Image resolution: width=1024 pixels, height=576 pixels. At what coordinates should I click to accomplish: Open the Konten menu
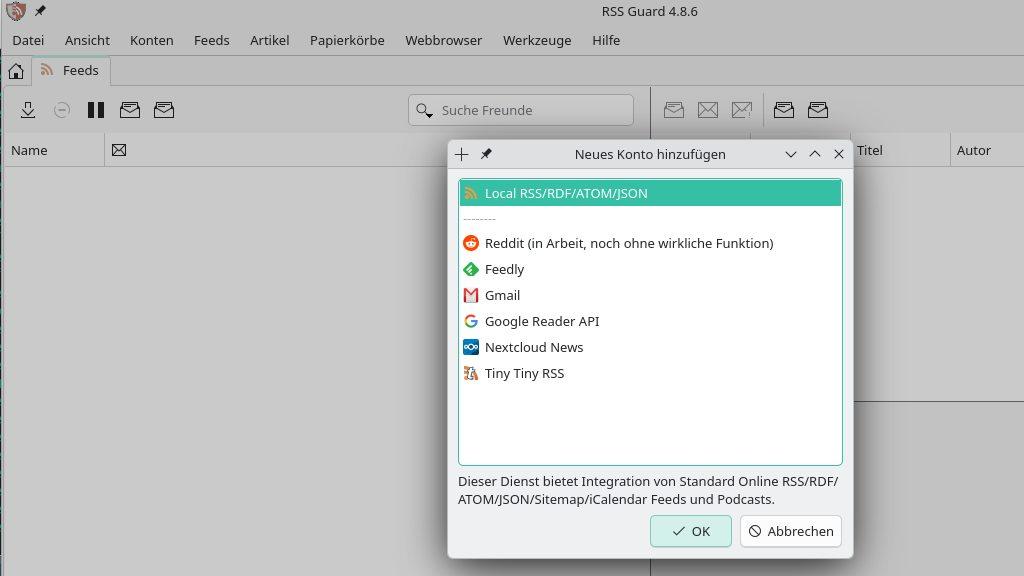tap(151, 40)
